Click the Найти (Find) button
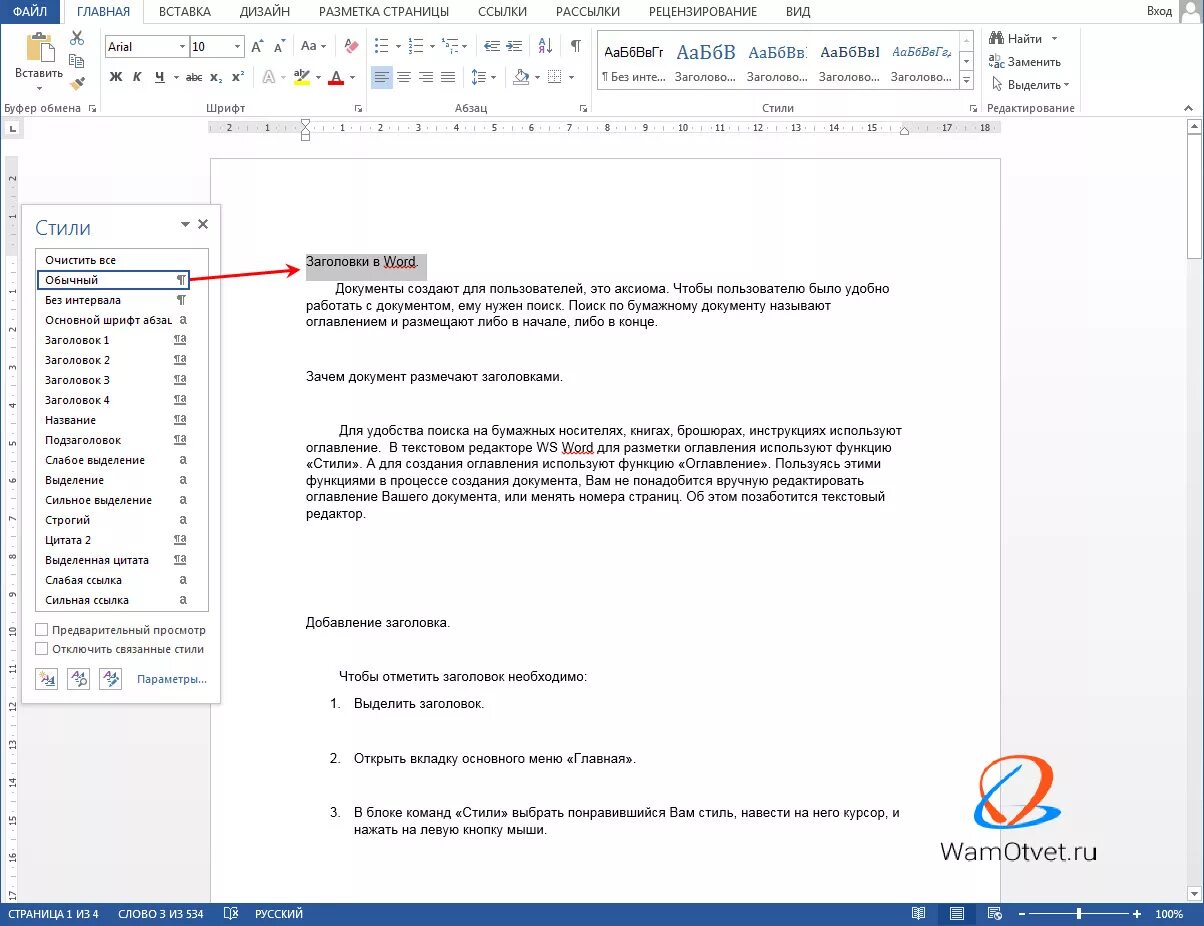 click(1016, 38)
